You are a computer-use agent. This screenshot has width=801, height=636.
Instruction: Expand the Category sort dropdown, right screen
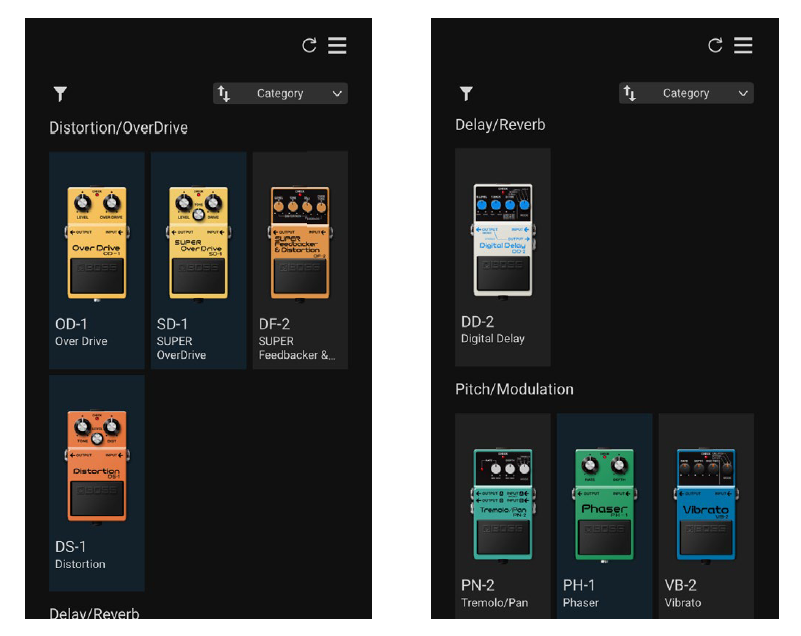coord(686,93)
